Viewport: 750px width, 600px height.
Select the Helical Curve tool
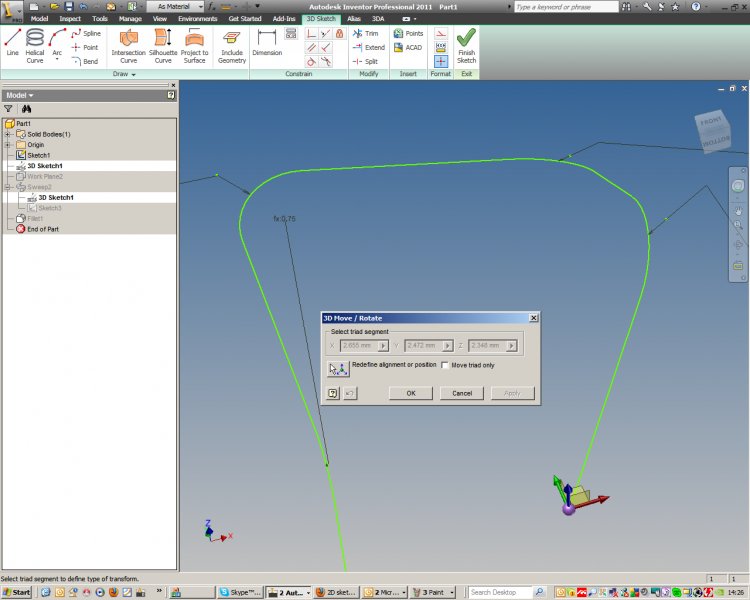click(35, 45)
